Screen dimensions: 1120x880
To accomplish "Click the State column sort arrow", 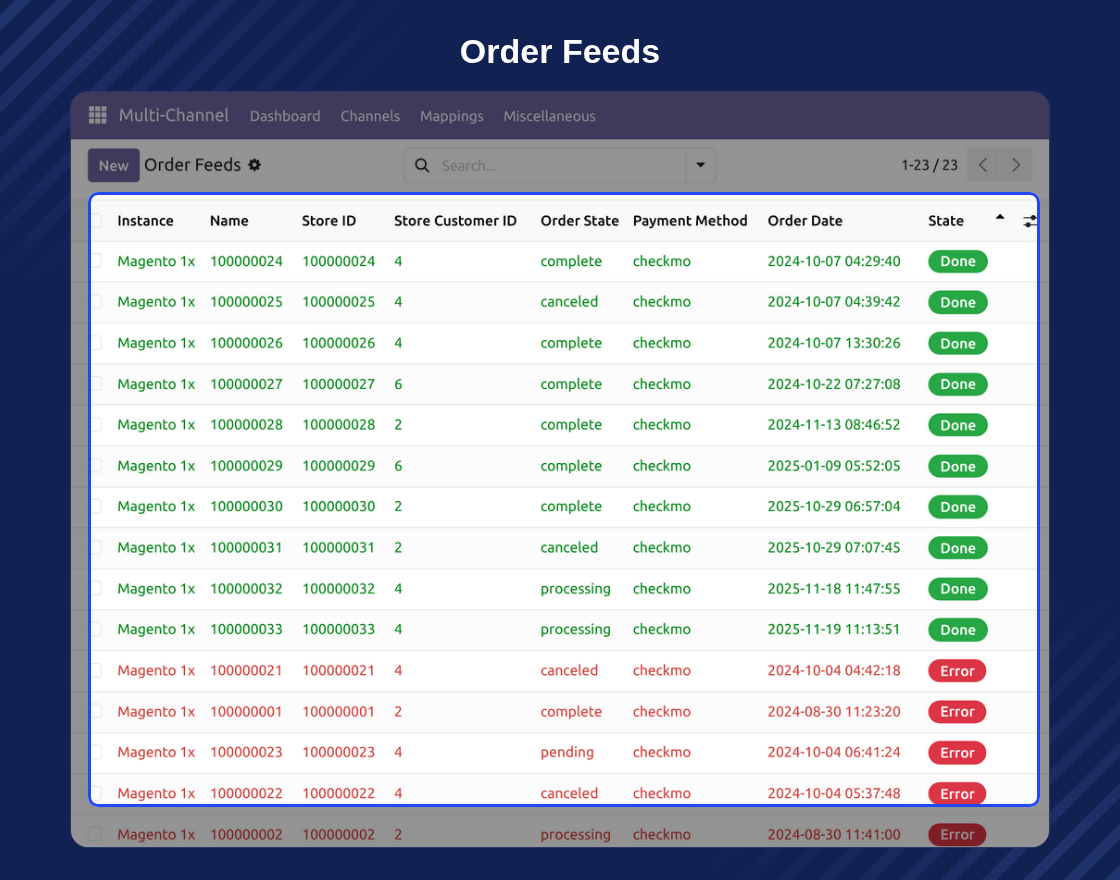I will (1000, 217).
